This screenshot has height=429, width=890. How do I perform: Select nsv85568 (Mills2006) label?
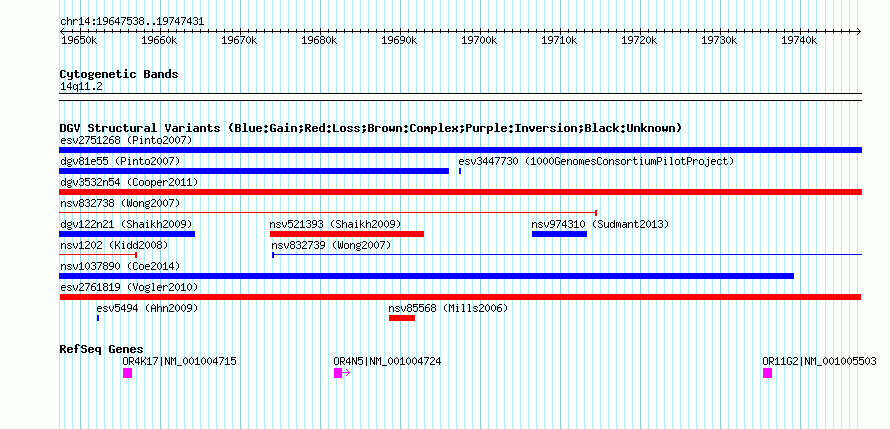pyautogui.click(x=448, y=308)
